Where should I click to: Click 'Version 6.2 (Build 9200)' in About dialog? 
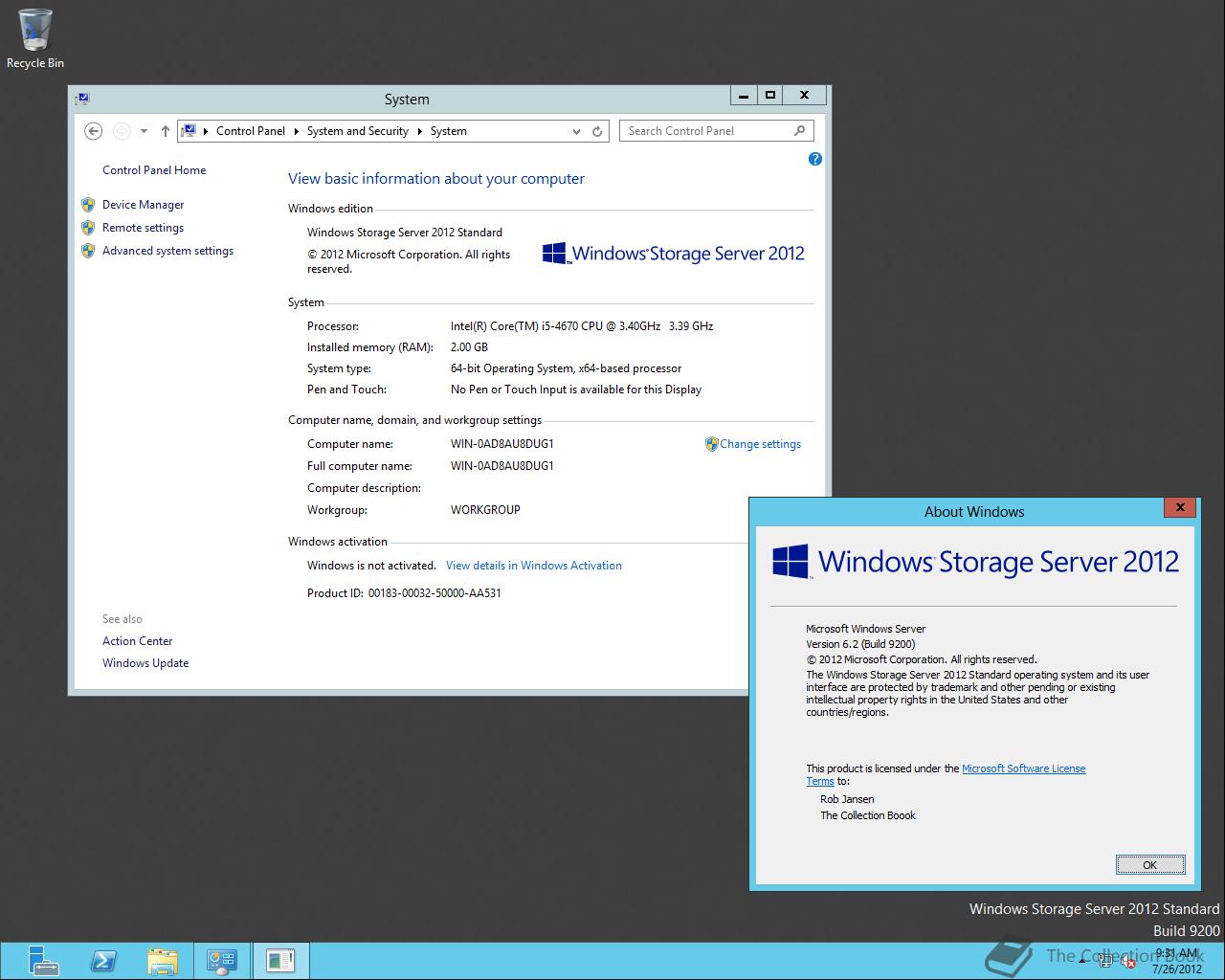click(x=860, y=644)
